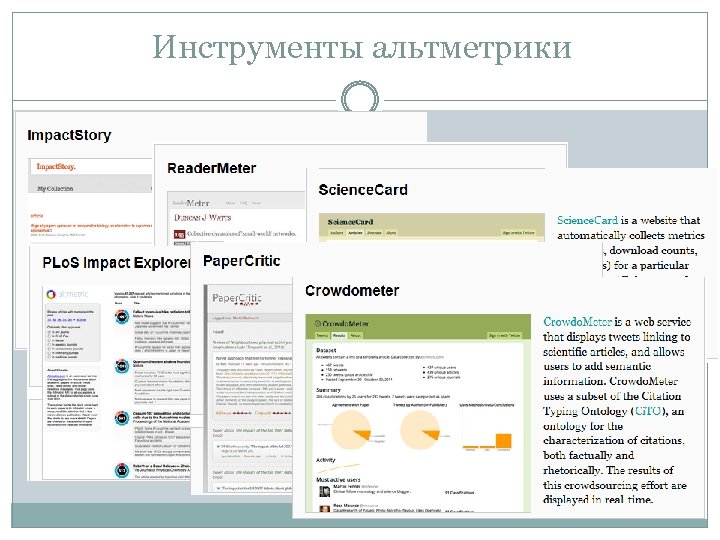
Task: Click the first altmetric score donut badge
Action: pos(122,317)
